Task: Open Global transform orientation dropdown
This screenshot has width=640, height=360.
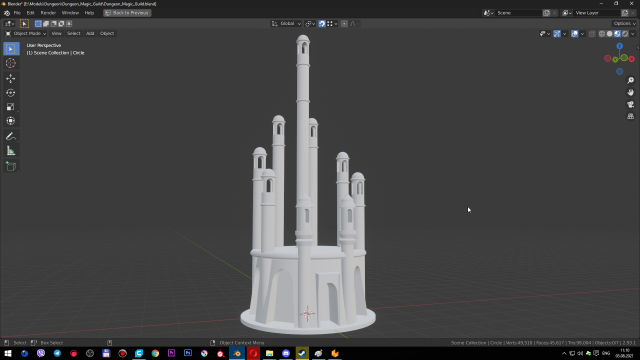Action: [x=287, y=24]
